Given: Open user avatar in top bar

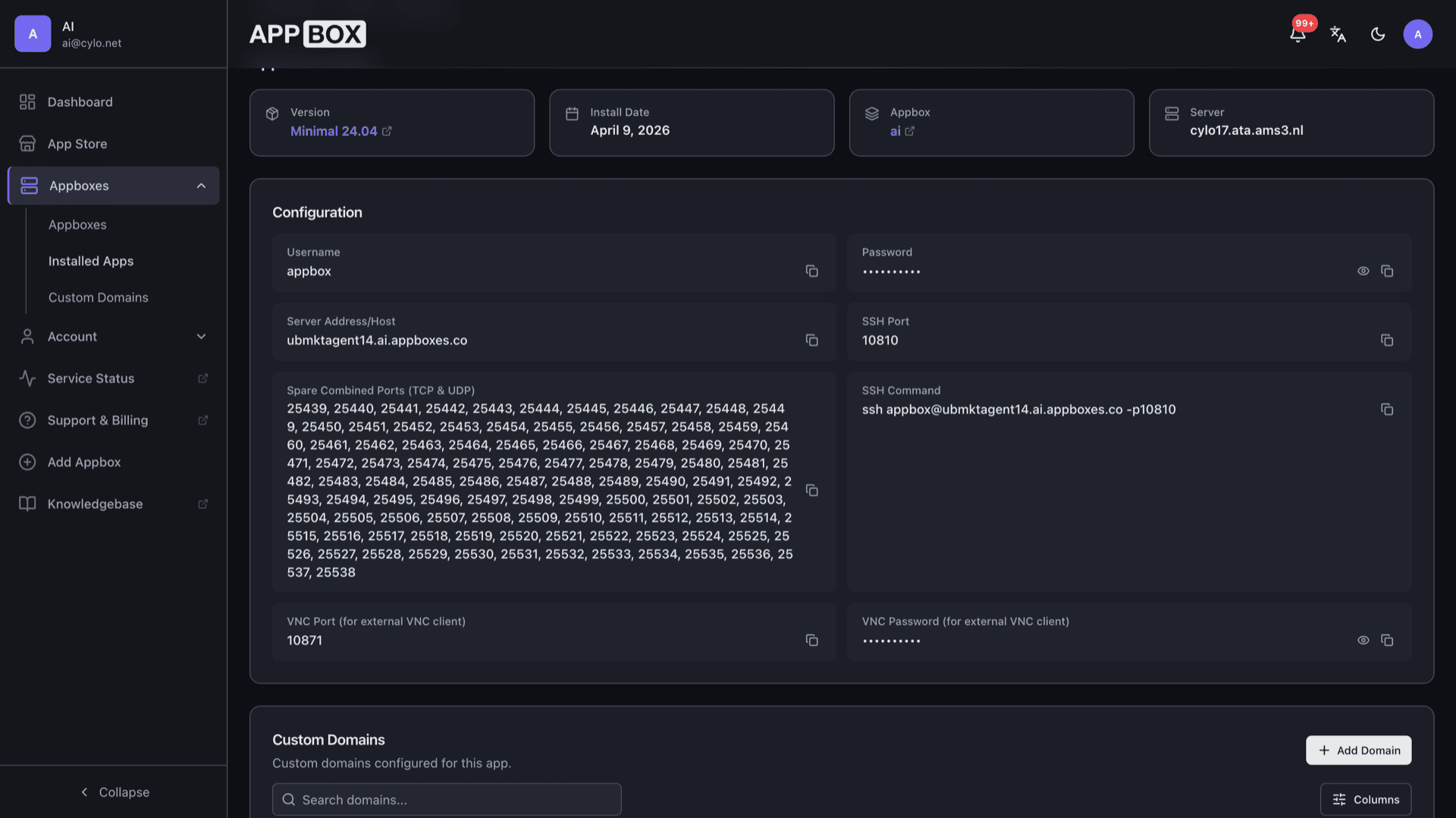Looking at the screenshot, I should pyautogui.click(x=1417, y=34).
